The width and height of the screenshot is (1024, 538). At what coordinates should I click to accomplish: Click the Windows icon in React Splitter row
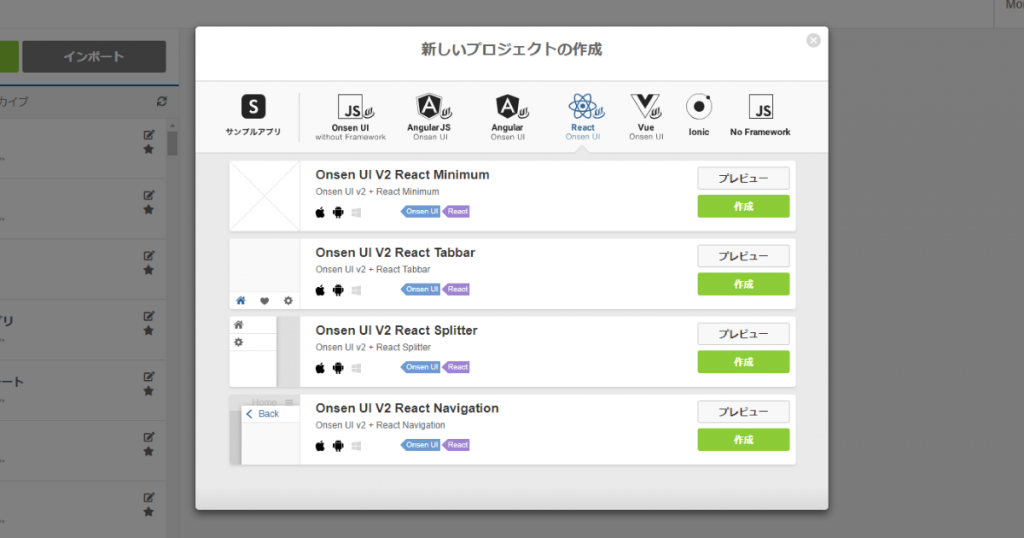tap(357, 368)
